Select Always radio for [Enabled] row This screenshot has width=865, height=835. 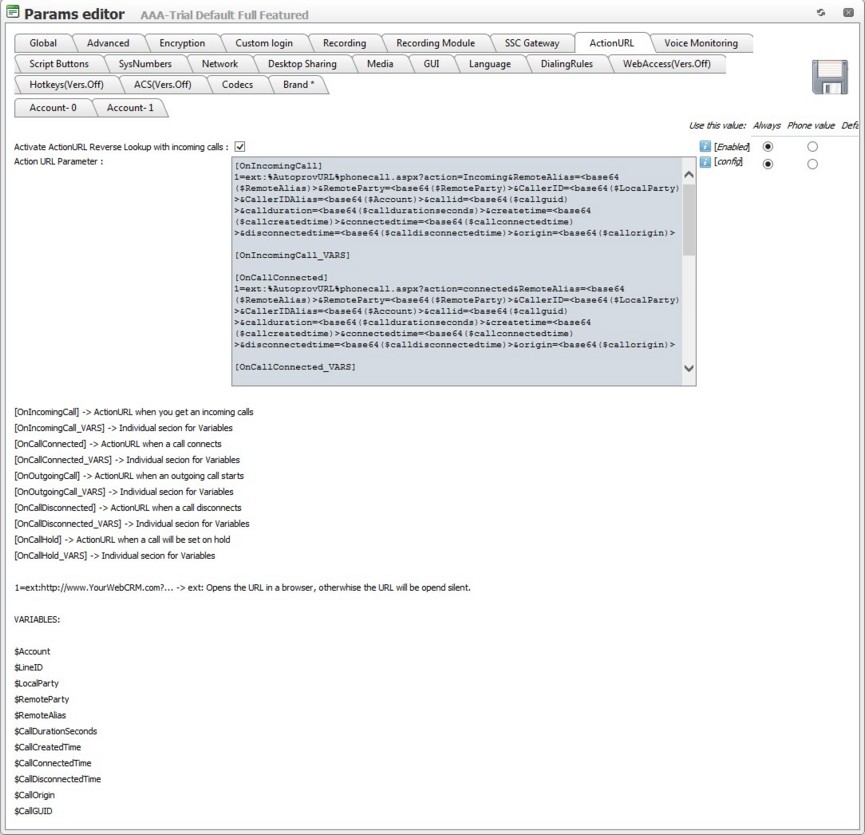pos(768,147)
